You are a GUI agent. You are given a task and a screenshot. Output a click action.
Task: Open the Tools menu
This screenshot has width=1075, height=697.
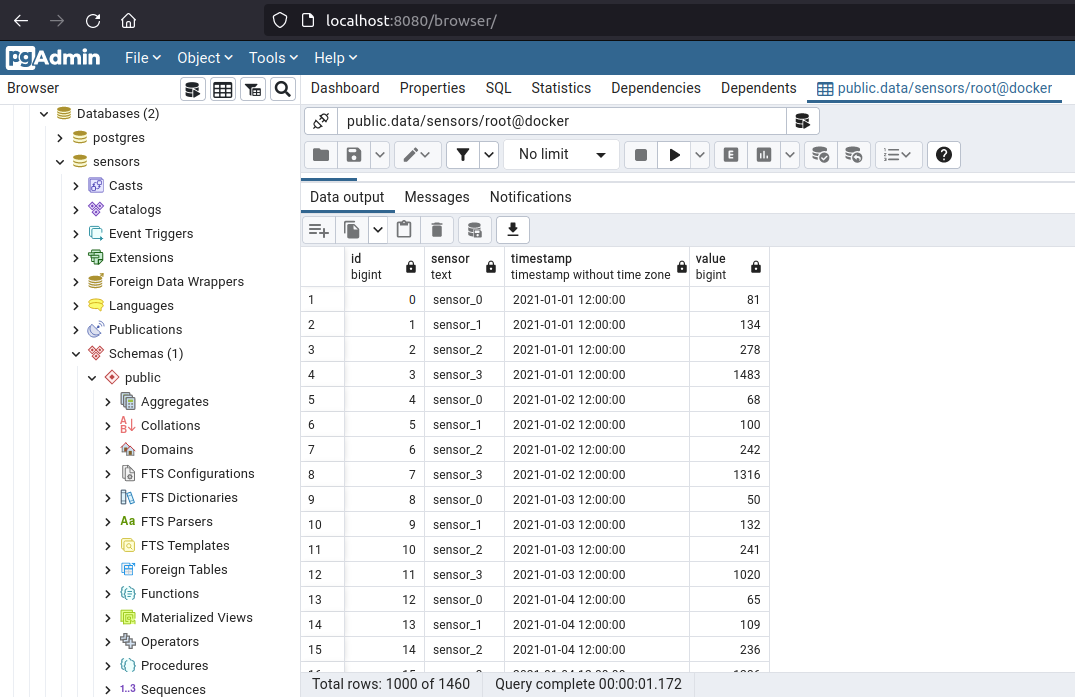pos(273,58)
